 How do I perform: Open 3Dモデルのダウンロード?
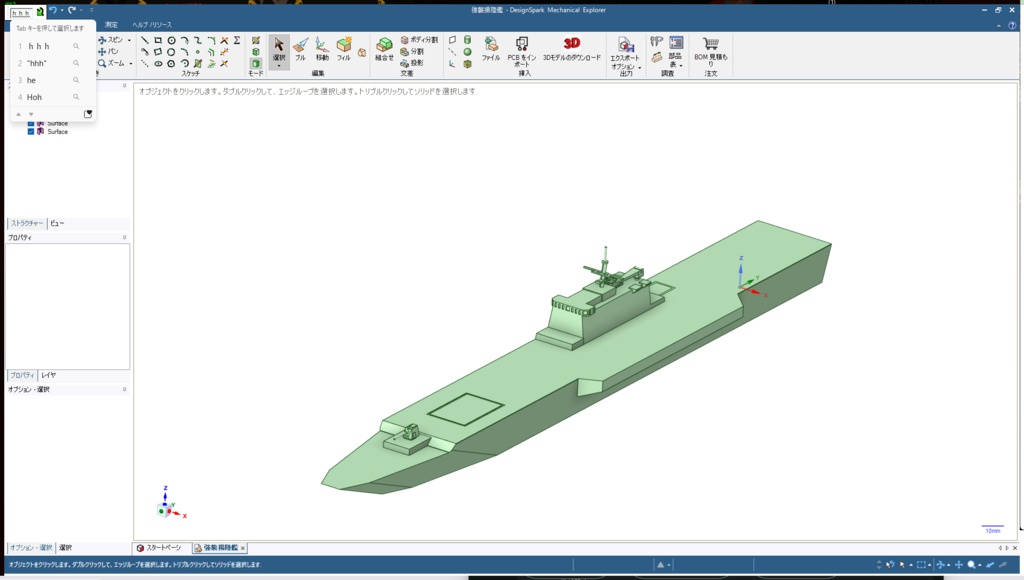click(x=571, y=49)
